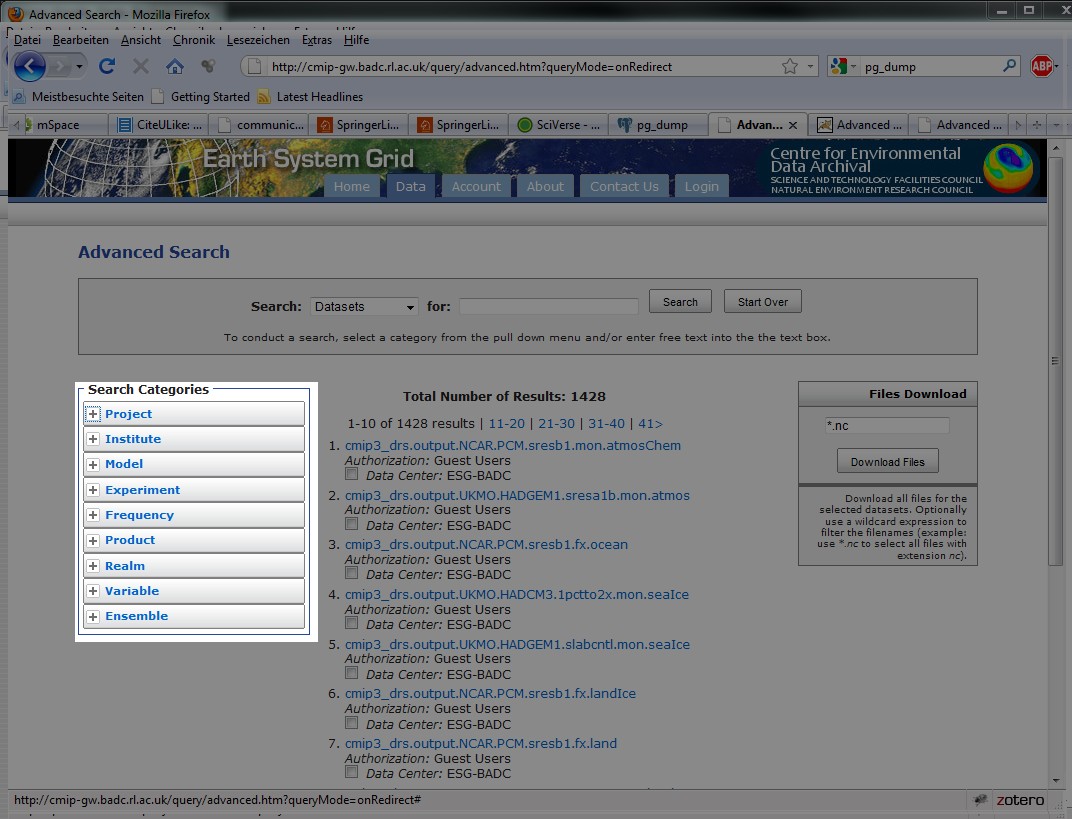Viewport: 1072px width, 819px height.
Task: Expand the Project search category
Action: pyautogui.click(x=93, y=414)
